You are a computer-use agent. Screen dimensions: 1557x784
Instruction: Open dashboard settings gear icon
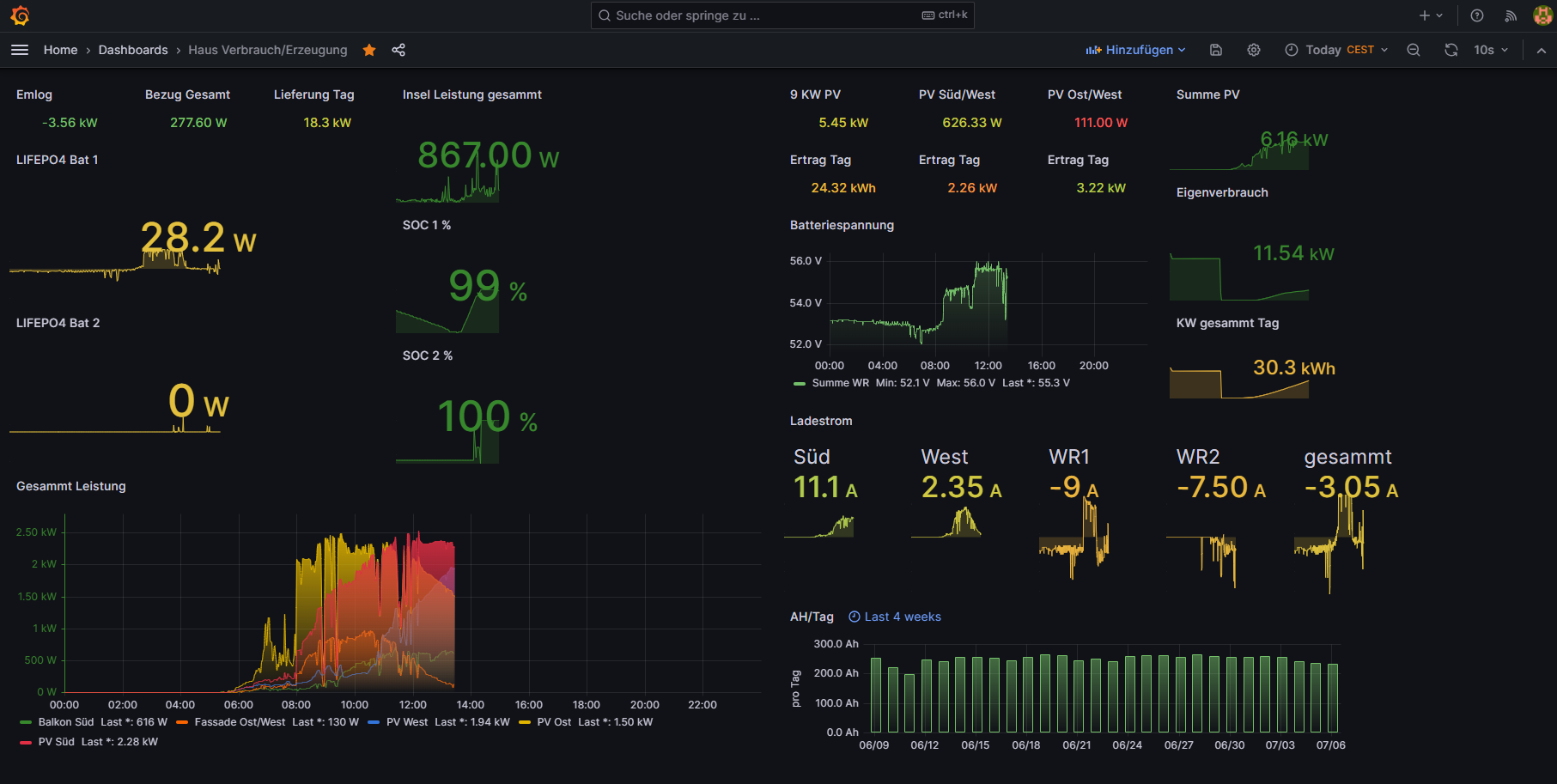1254,50
